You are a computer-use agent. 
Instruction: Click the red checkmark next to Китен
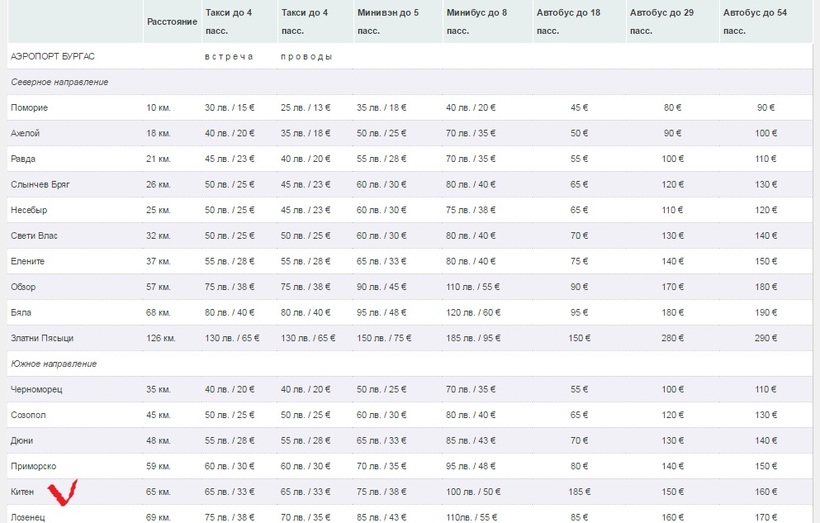click(67, 490)
